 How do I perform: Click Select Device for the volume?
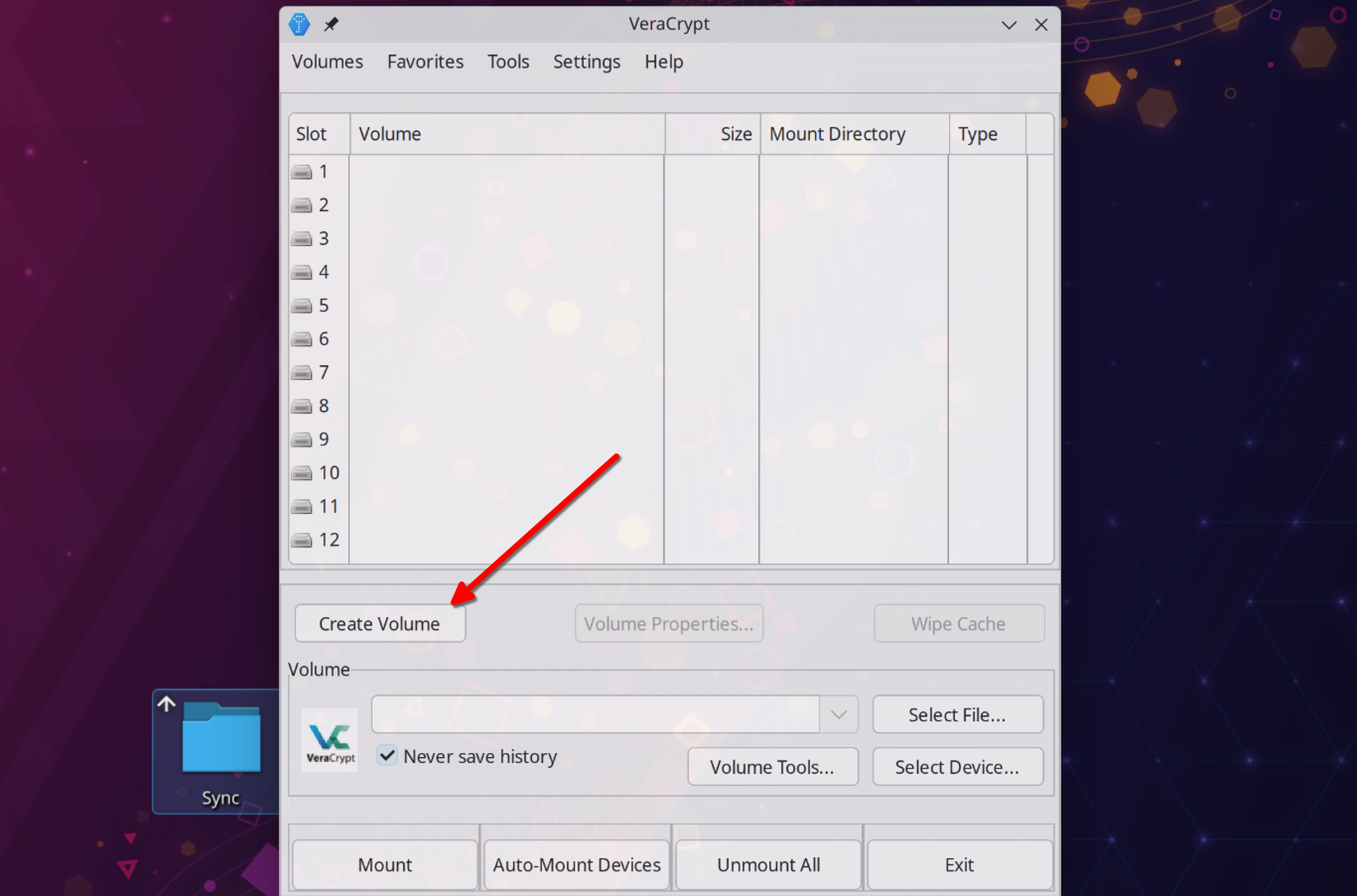[957, 766]
